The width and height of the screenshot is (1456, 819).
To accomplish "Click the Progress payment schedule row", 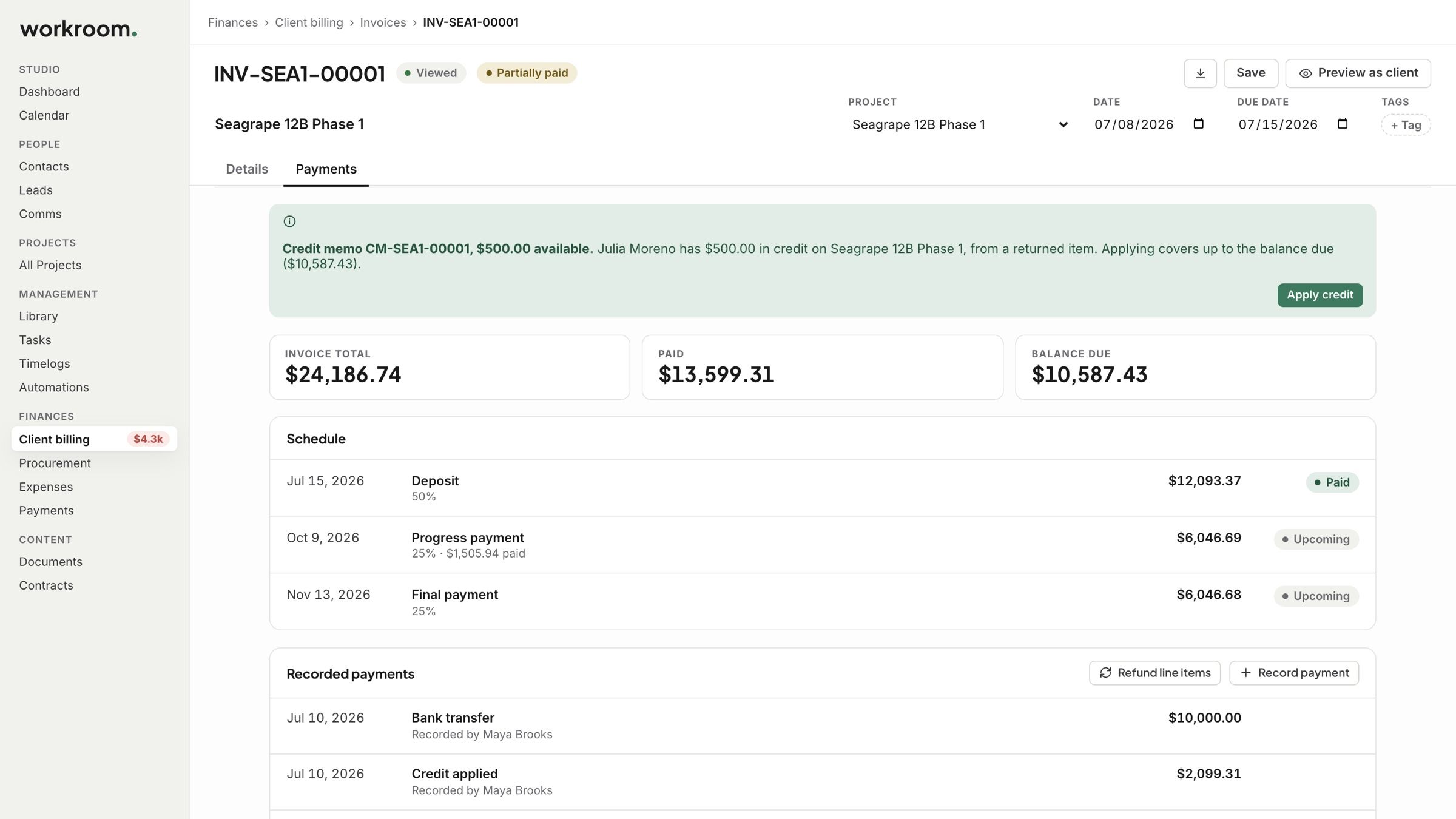I will 822,545.
